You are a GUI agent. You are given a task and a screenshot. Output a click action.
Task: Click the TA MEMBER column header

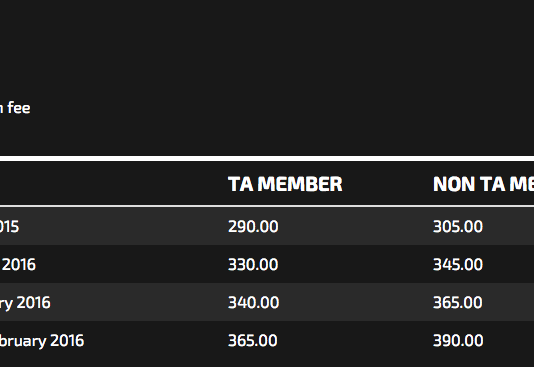coord(285,184)
